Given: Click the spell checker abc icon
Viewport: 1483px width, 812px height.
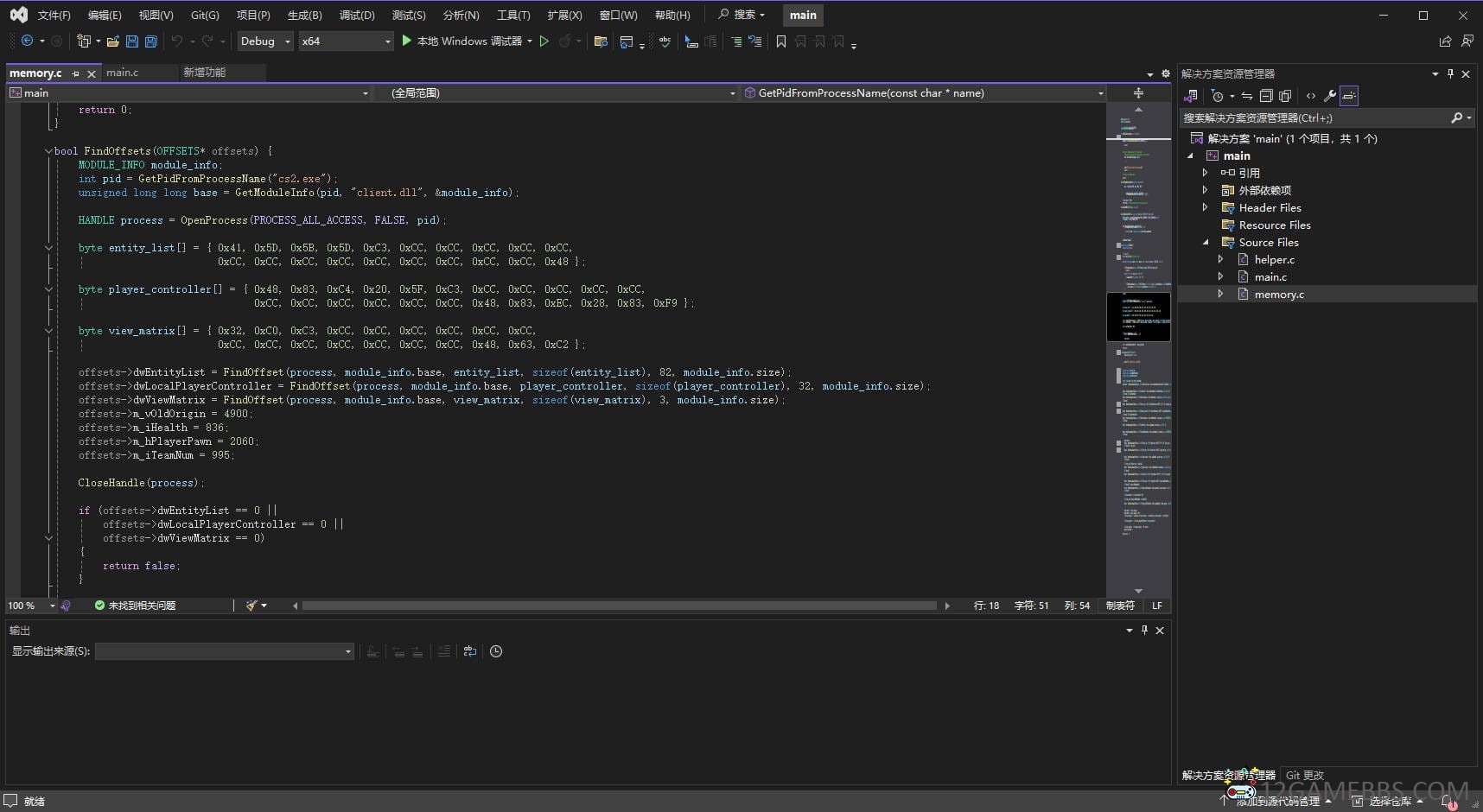Looking at the screenshot, I should click(665, 41).
